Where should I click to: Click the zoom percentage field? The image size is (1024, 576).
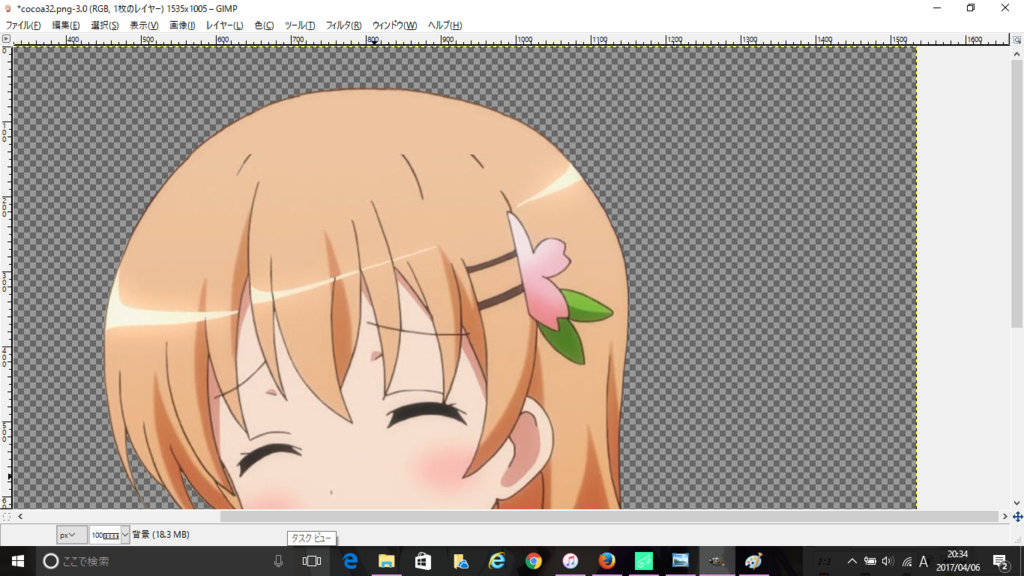[x=105, y=535]
